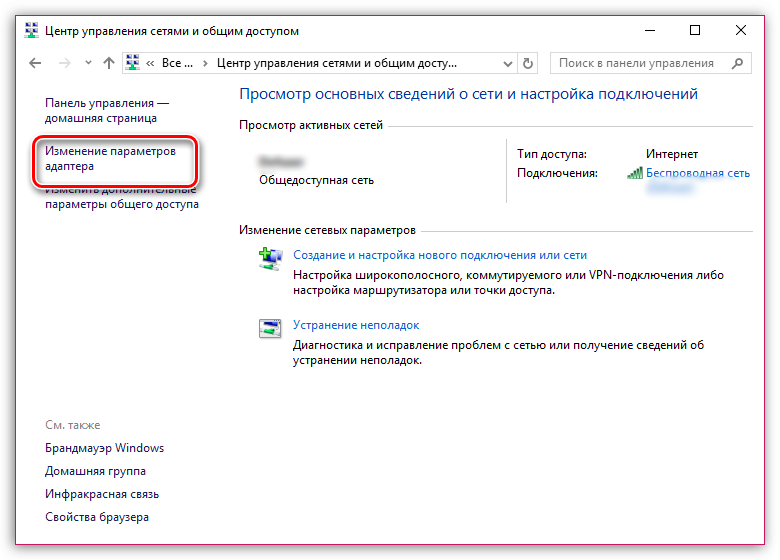The height and width of the screenshot is (560, 780).
Task: Open the recent locations dropdown arrow
Action: point(87,63)
